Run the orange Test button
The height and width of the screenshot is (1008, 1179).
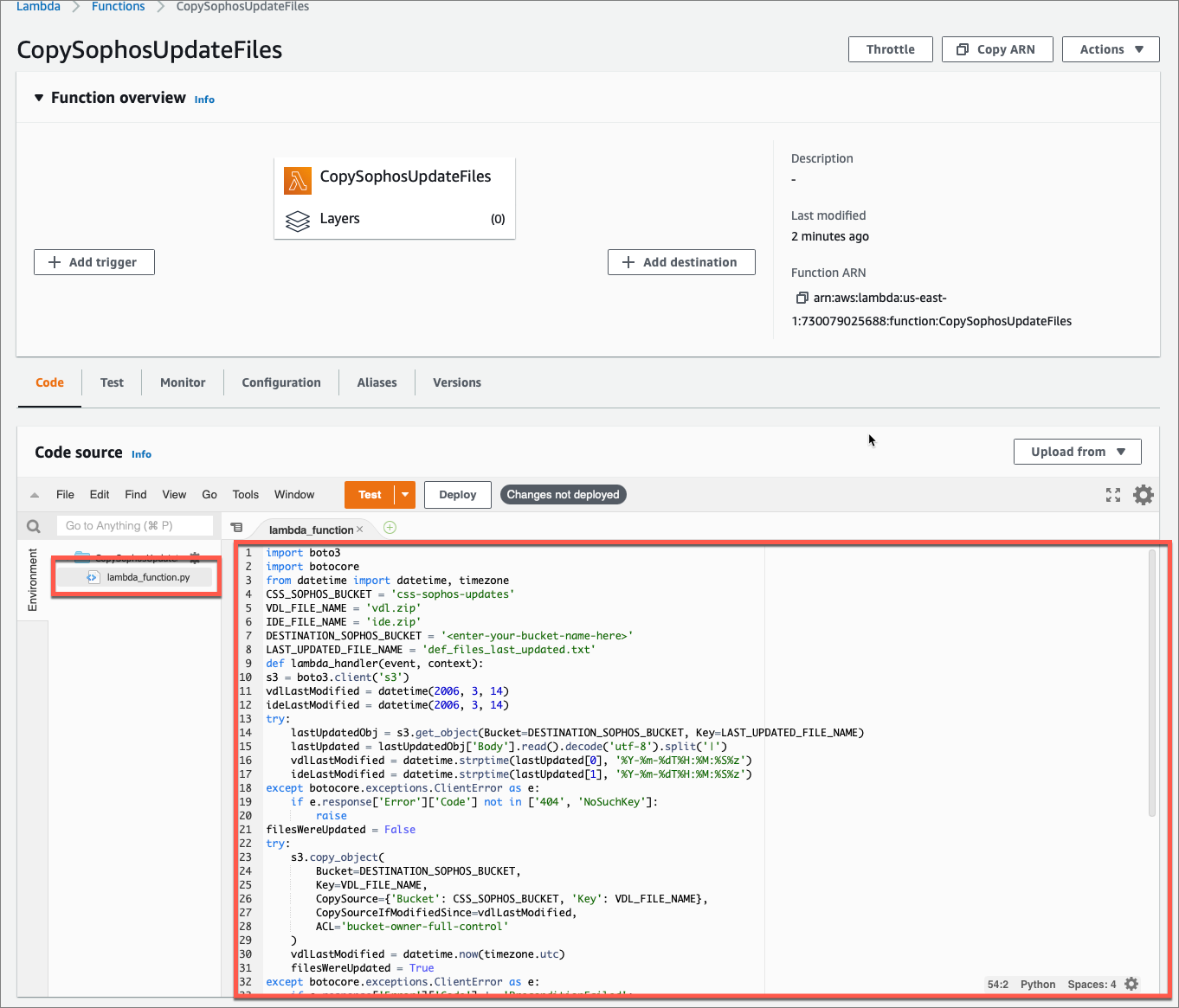(370, 495)
